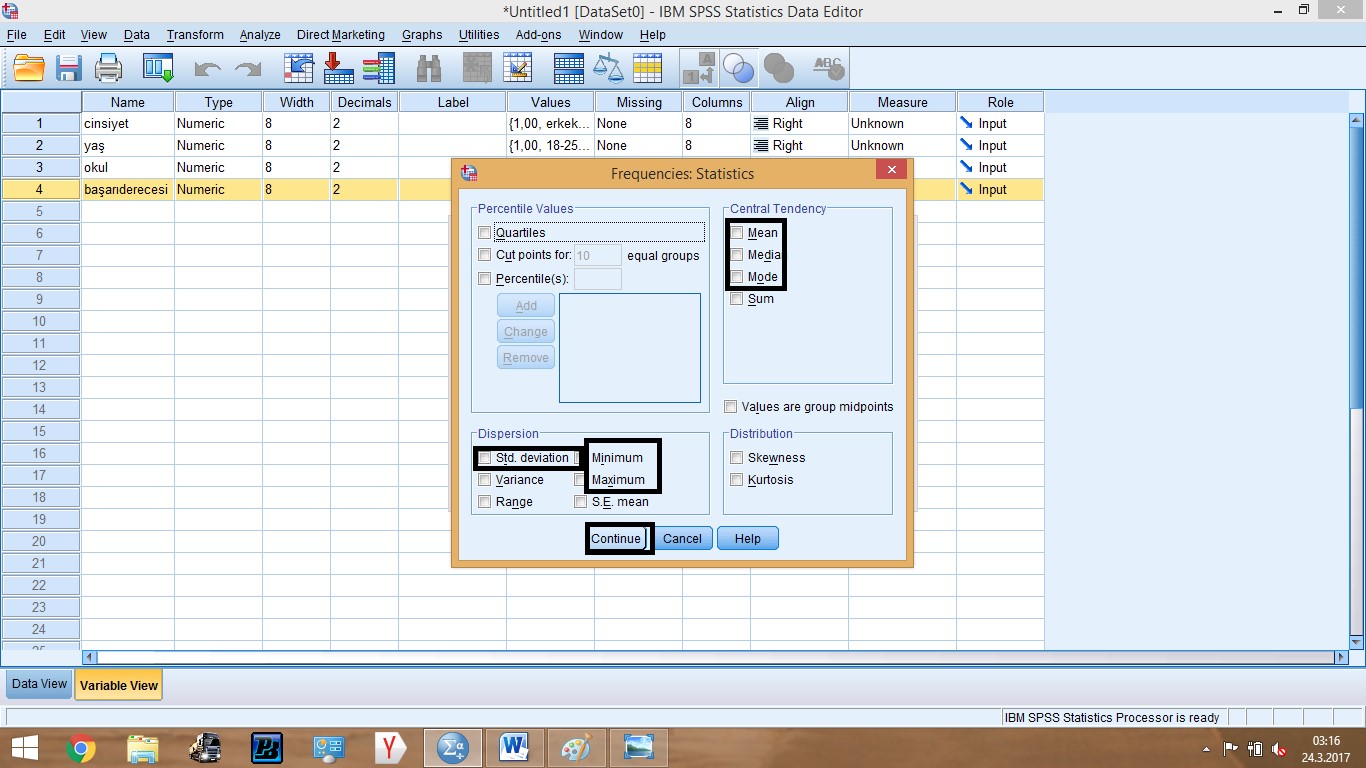Click the vertical scrollbar down arrow
Image resolution: width=1366 pixels, height=768 pixels.
(x=1357, y=641)
